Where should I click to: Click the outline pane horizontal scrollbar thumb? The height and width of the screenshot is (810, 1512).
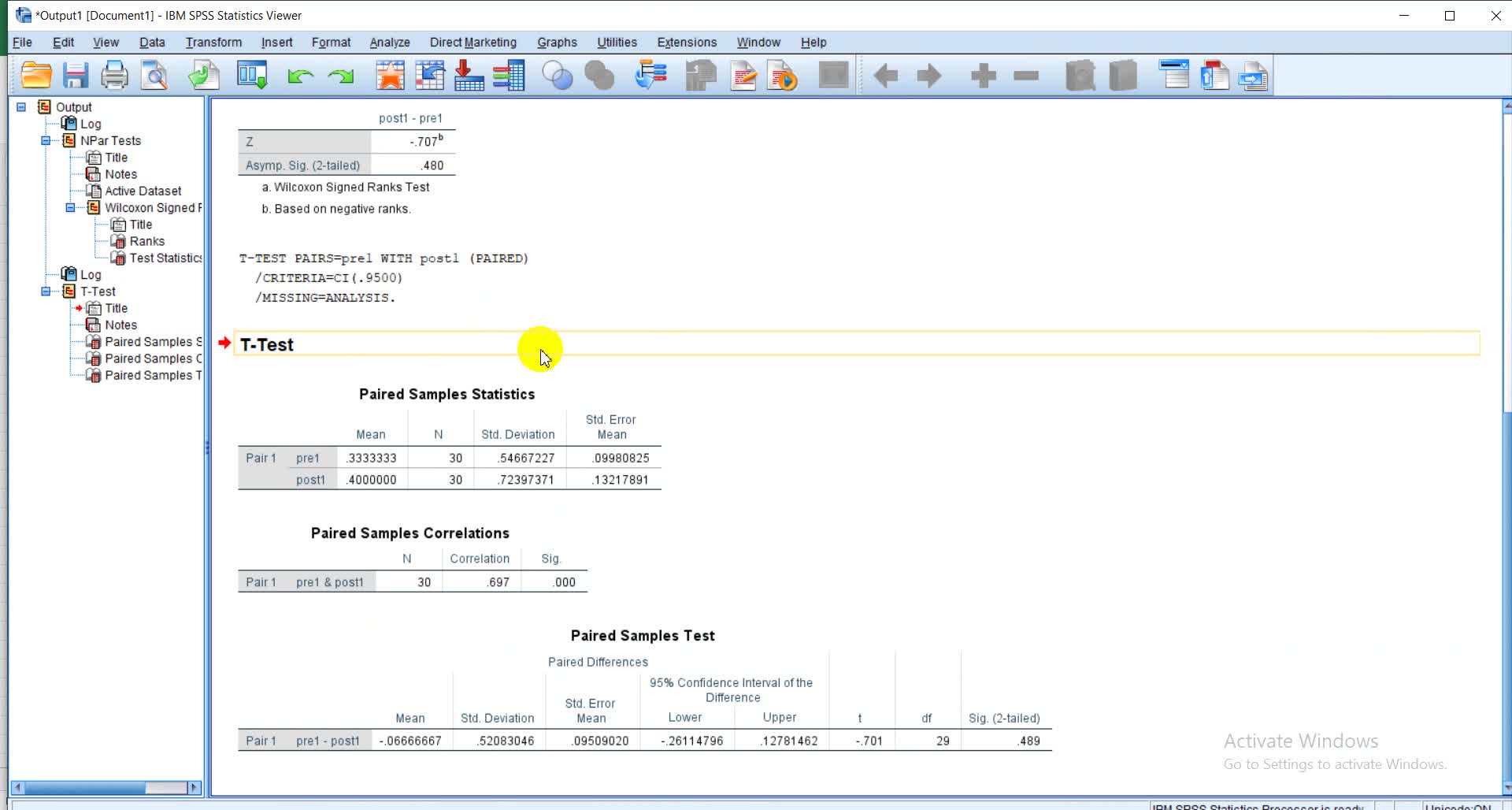tap(85, 787)
